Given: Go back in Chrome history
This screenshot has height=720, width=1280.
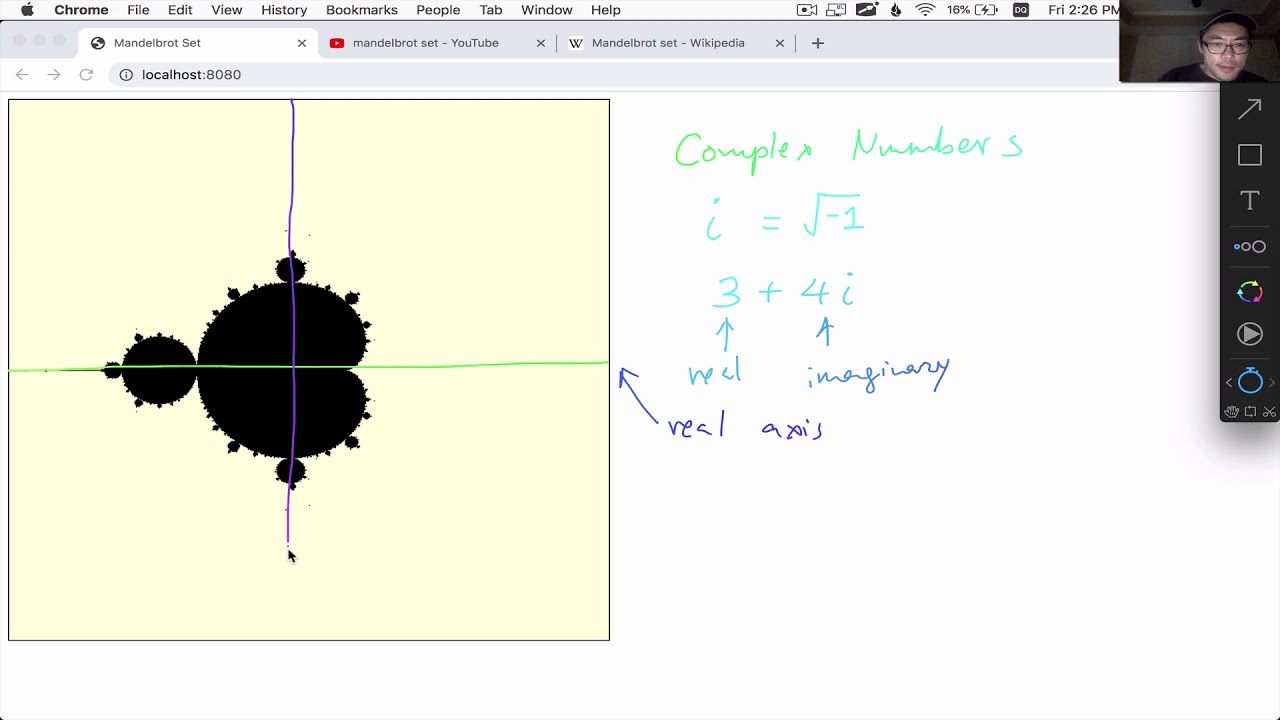Looking at the screenshot, I should (x=22, y=74).
